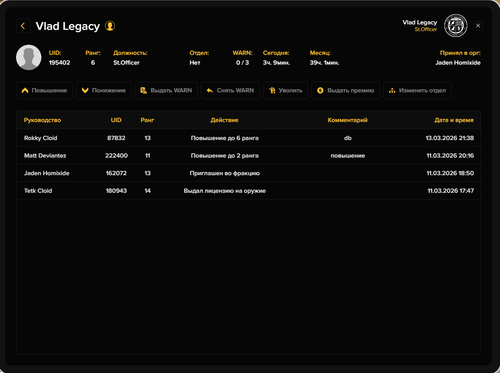Image resolution: width=500 pixels, height=373 pixels.
Task: Click the undo arrow icon on Снять WARN
Action: point(210,90)
